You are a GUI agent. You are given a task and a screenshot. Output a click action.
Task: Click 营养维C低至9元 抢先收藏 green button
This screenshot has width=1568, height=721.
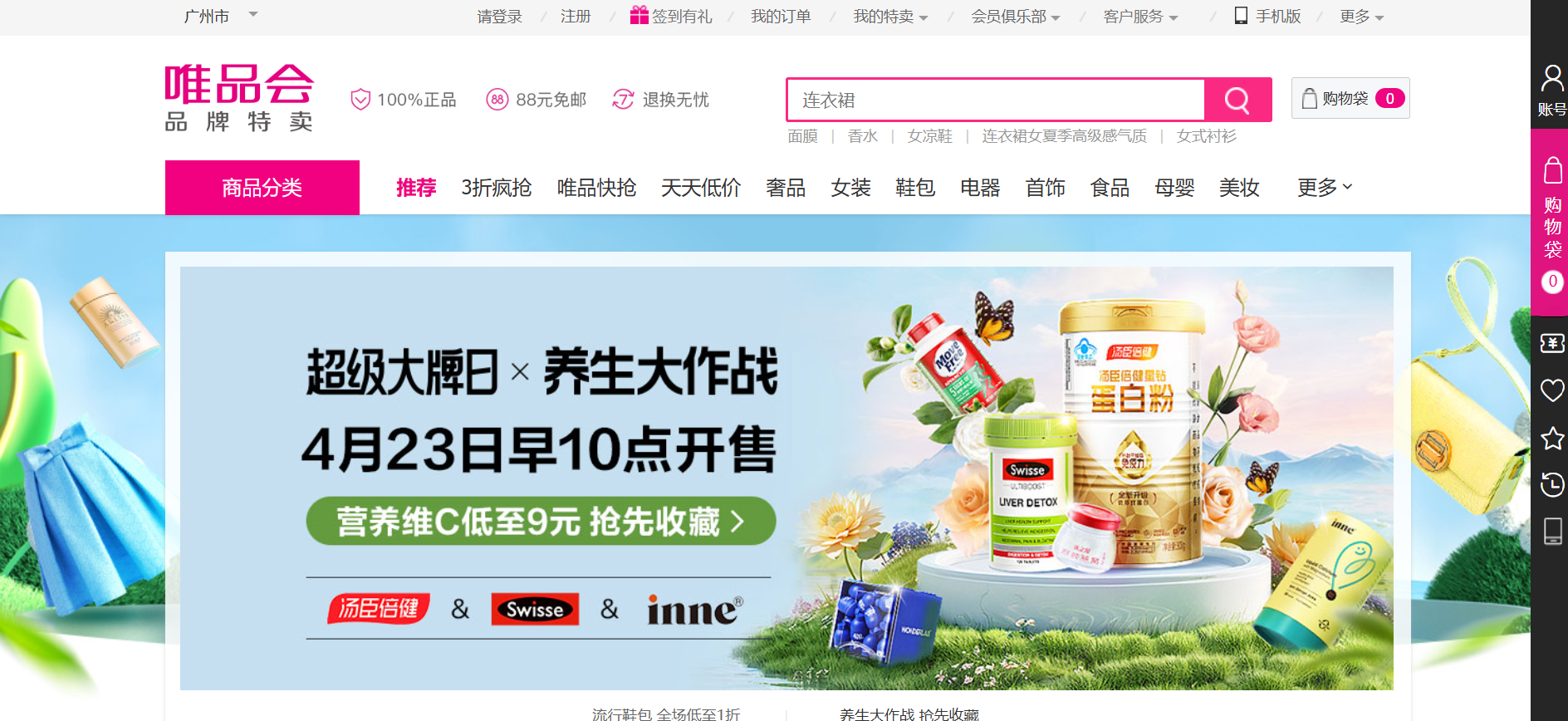pos(541,521)
